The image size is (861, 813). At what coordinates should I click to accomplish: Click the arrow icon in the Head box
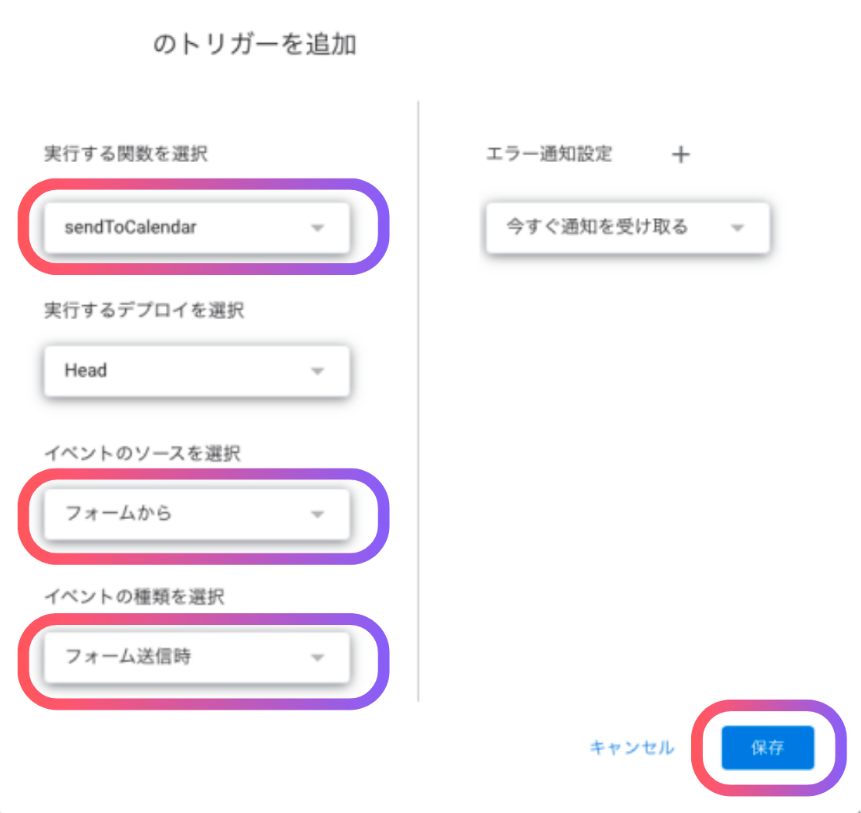coord(317,371)
